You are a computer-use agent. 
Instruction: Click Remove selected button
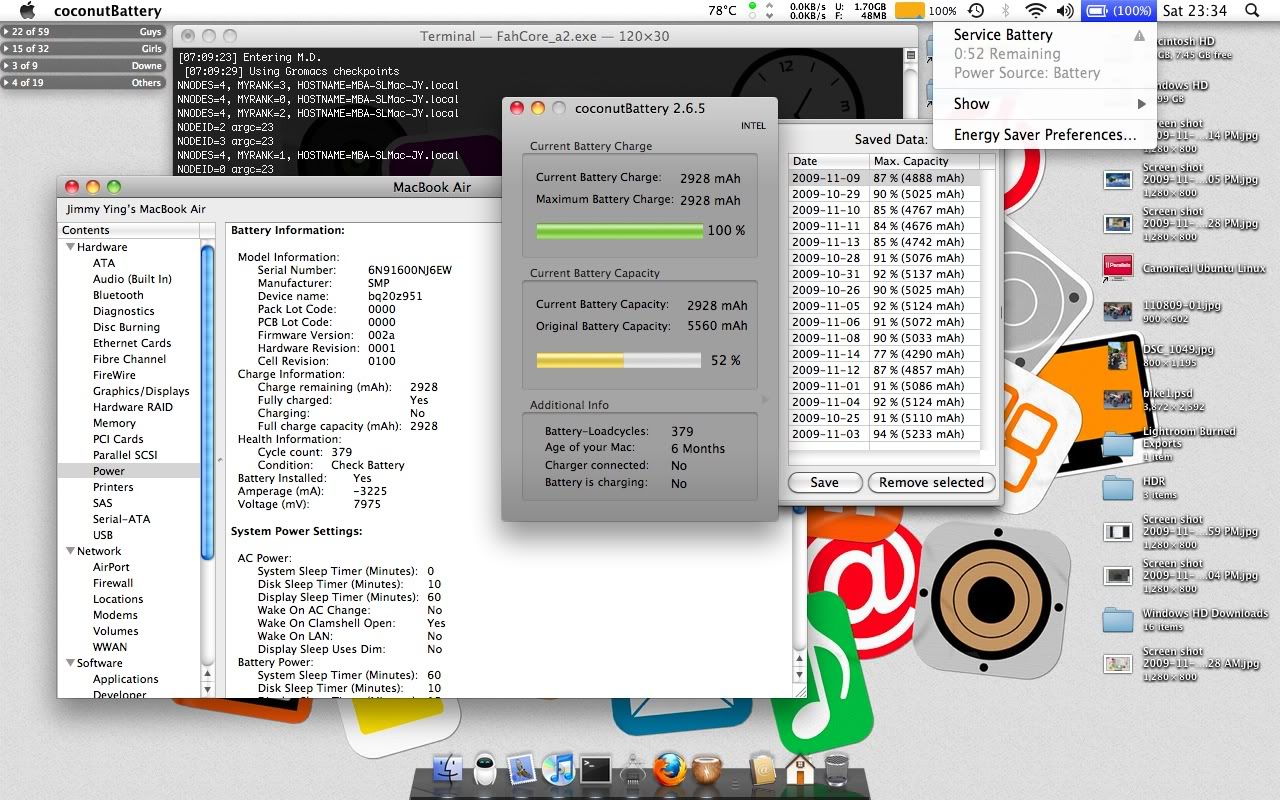pyautogui.click(x=931, y=482)
